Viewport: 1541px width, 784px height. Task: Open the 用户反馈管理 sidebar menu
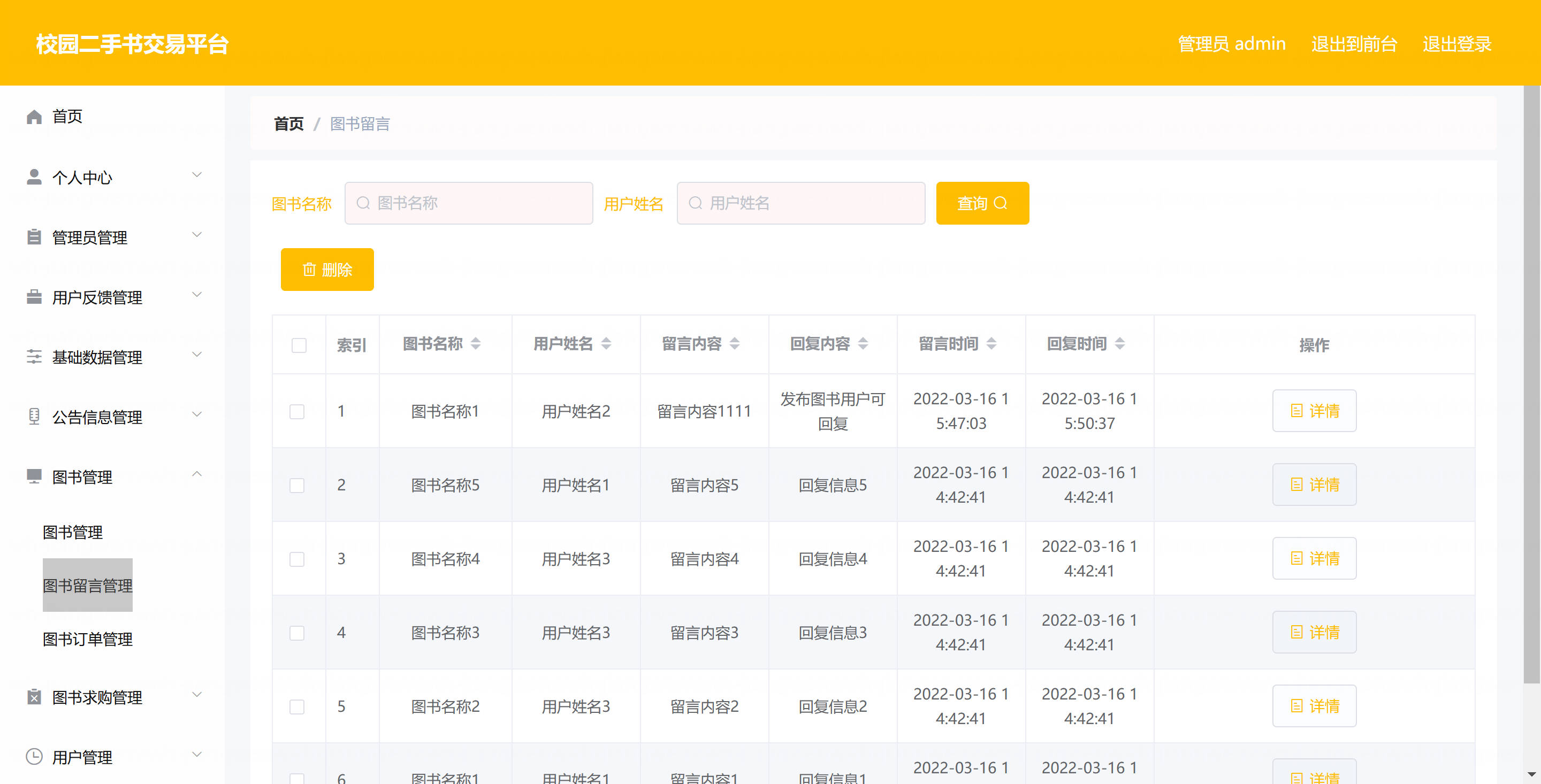pos(112,297)
